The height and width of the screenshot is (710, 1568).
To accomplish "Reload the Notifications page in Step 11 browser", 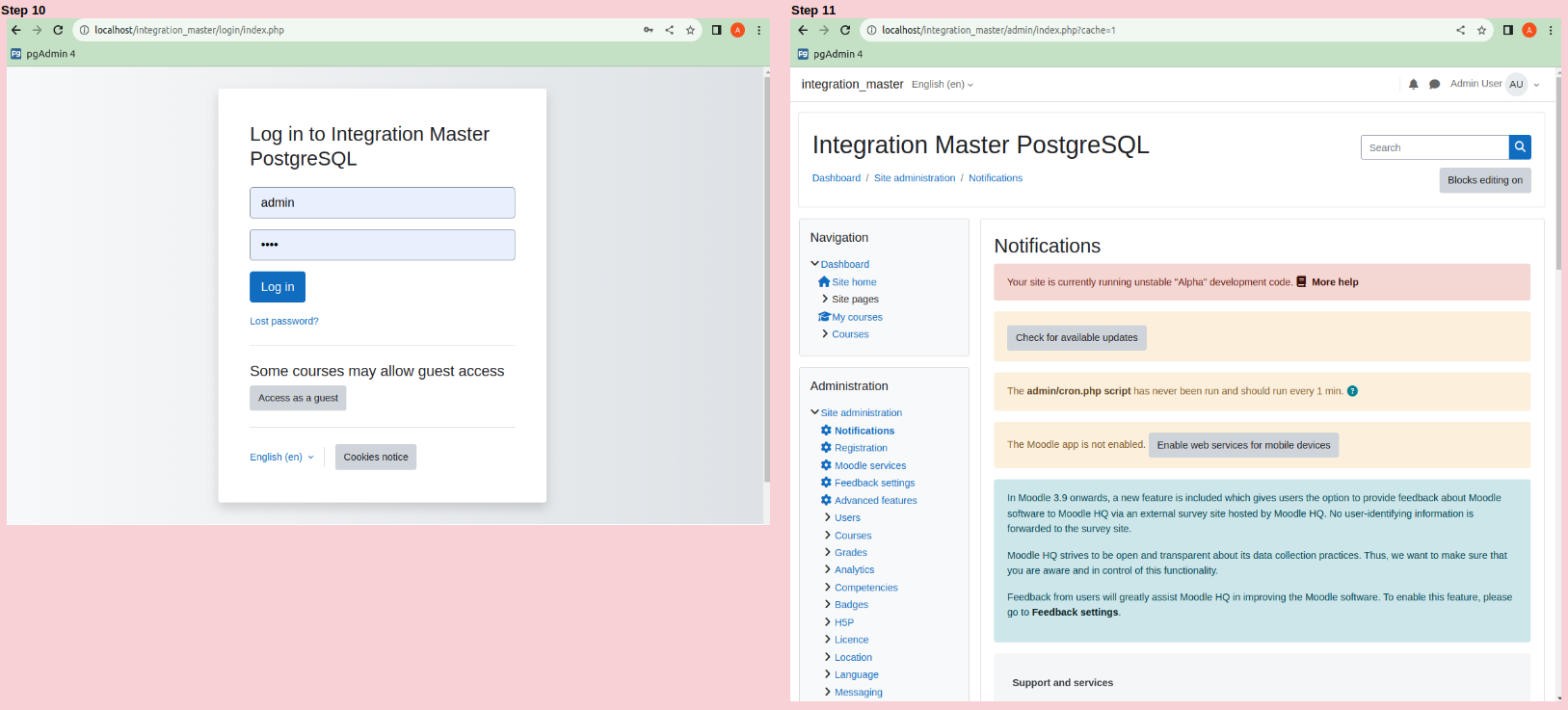I will click(x=845, y=30).
